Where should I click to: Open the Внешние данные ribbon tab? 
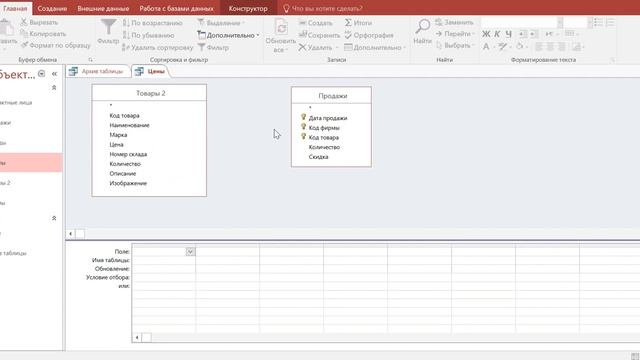click(x=103, y=8)
